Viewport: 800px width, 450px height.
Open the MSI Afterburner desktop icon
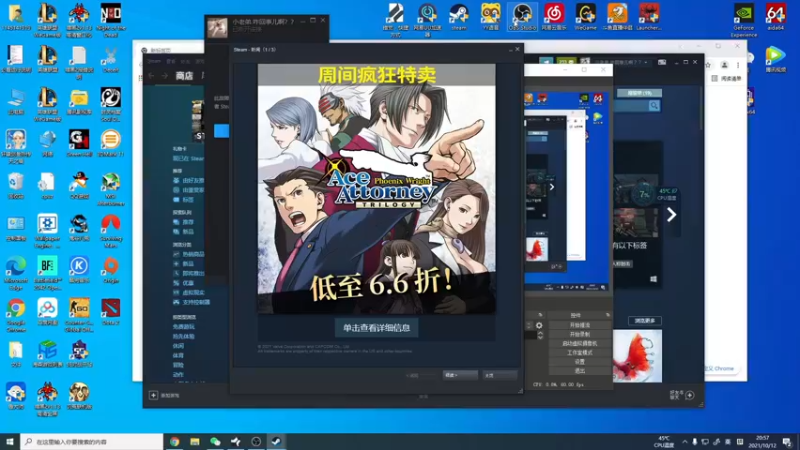(111, 189)
